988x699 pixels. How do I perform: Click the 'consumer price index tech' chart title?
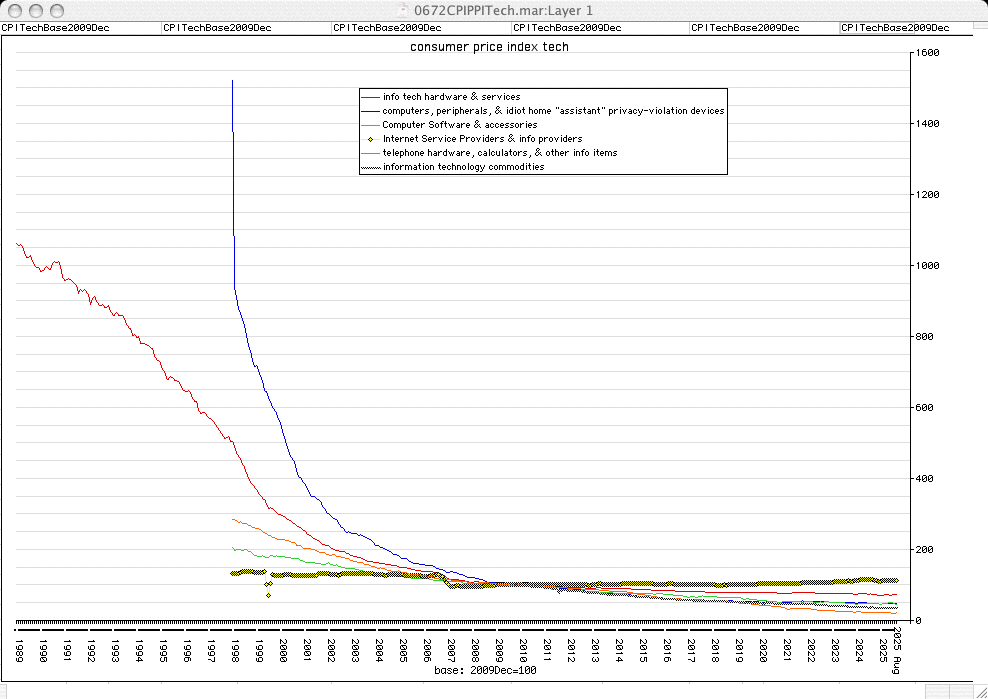[489, 47]
